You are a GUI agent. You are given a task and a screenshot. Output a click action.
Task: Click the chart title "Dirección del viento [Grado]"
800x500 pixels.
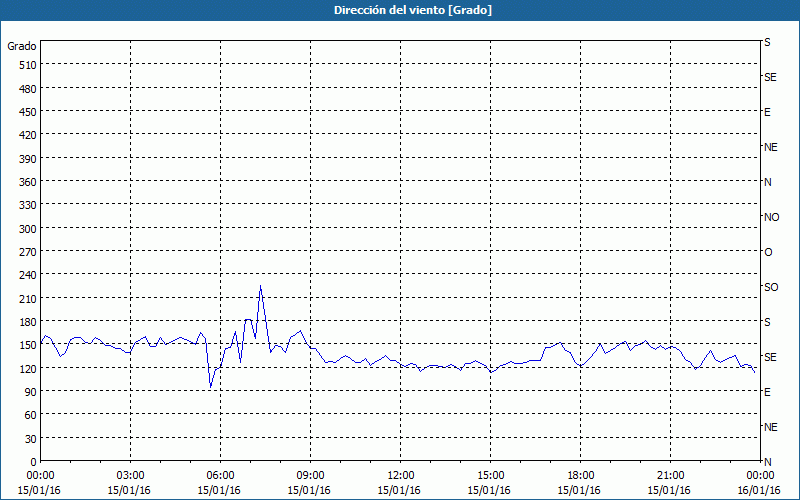(413, 10)
